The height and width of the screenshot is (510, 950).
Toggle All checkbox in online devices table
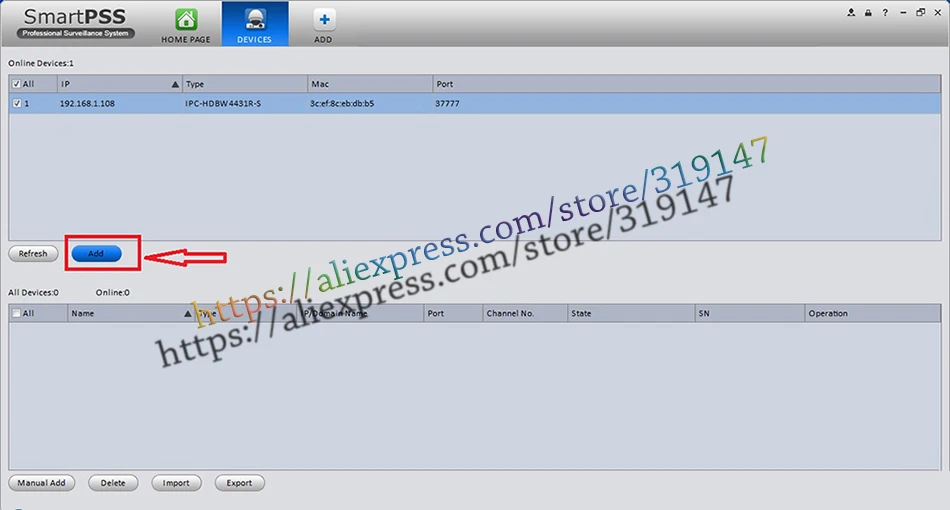(x=16, y=84)
